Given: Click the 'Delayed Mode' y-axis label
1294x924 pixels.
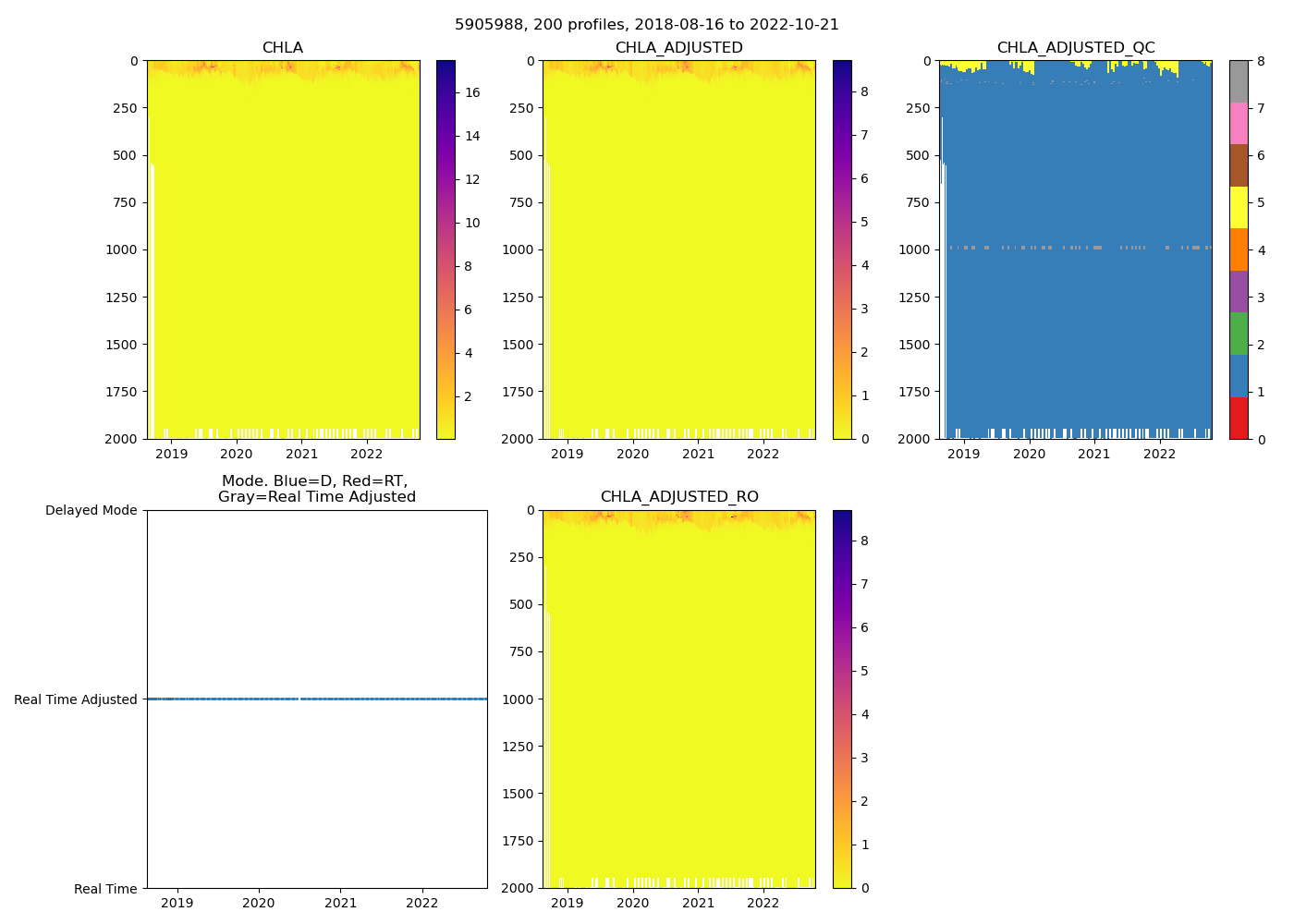Looking at the screenshot, I should click(91, 511).
